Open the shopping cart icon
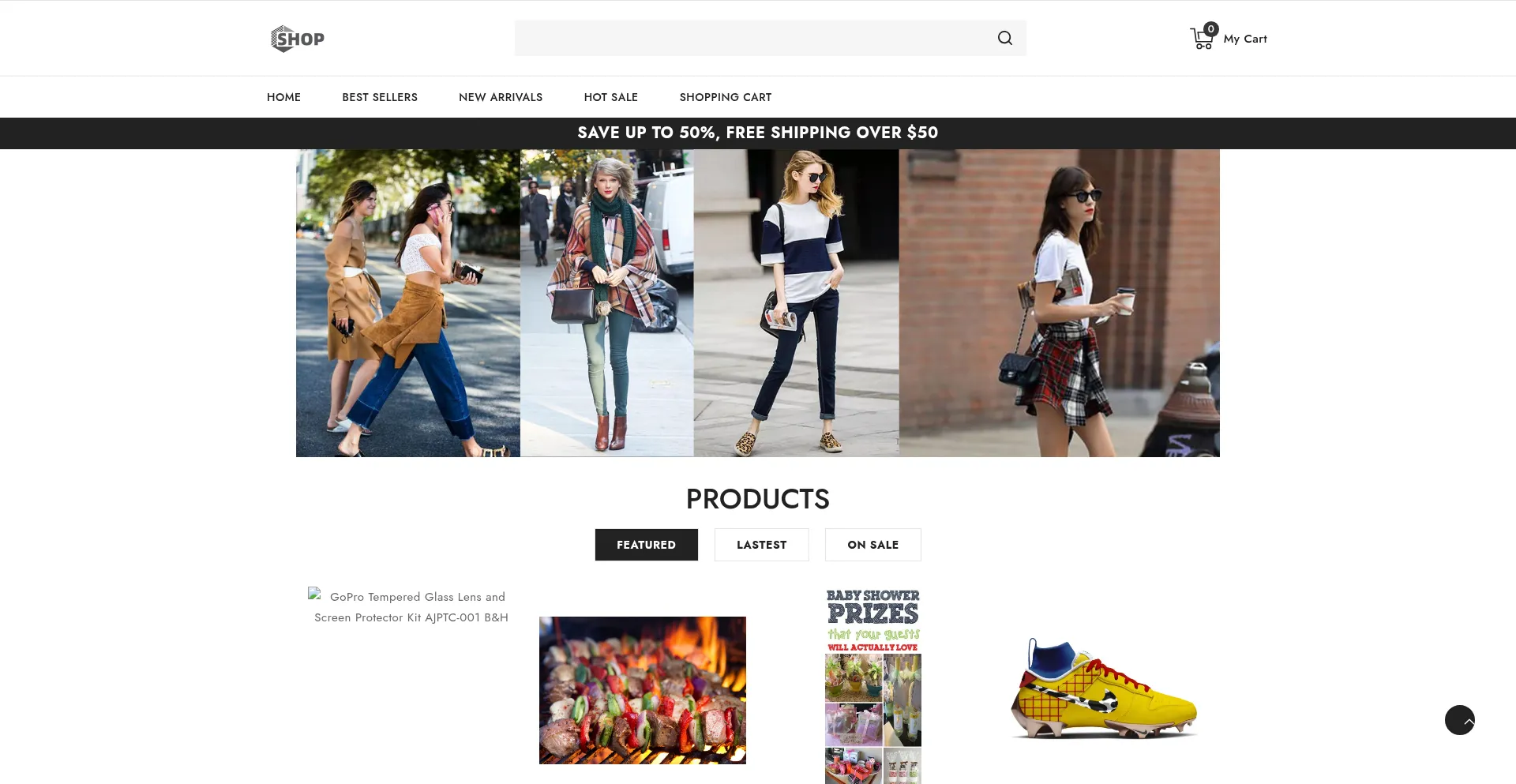Screen dimensions: 1516x784 point(1200,40)
